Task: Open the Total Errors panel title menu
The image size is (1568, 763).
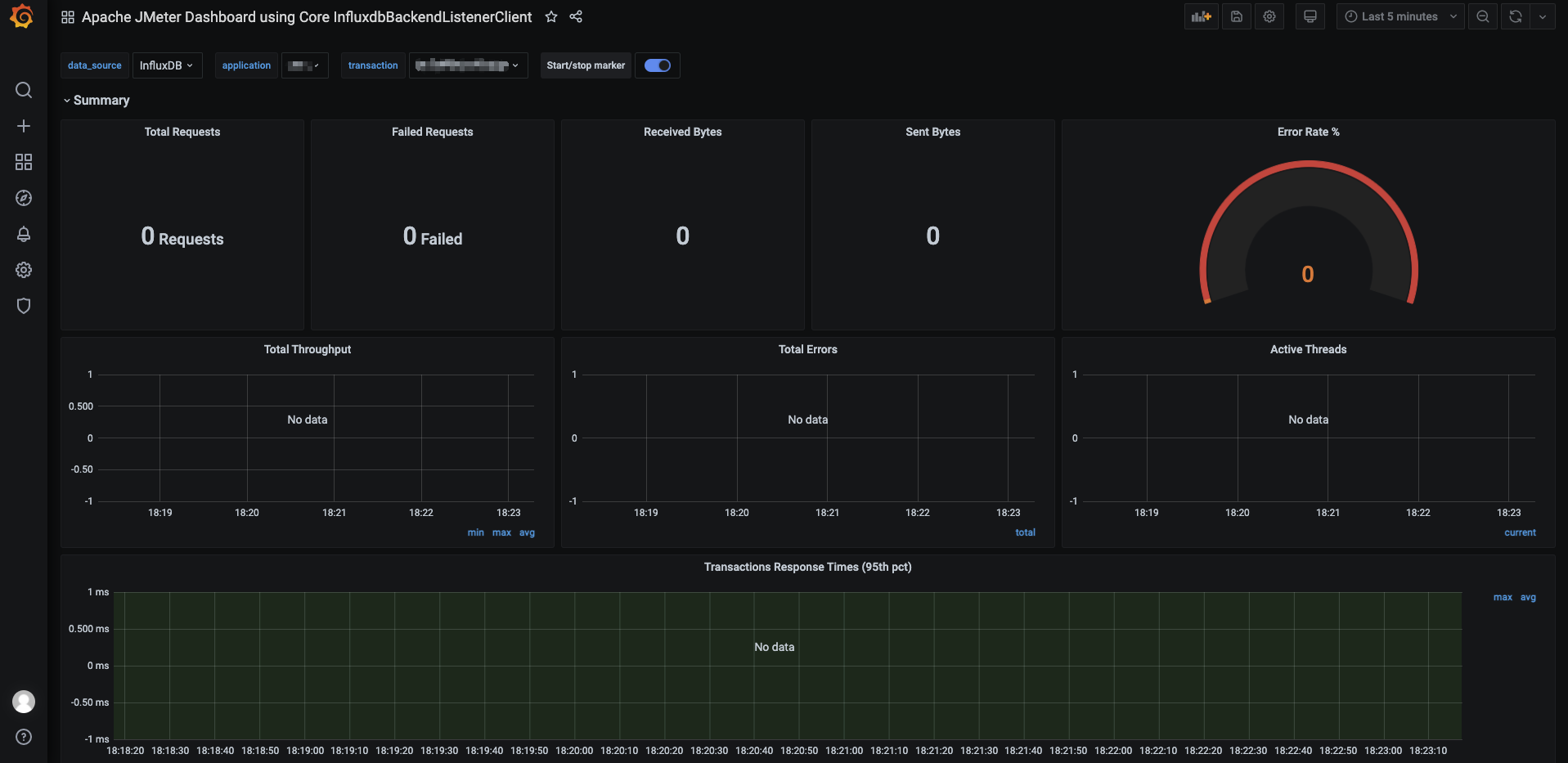Action: pyautogui.click(x=808, y=349)
